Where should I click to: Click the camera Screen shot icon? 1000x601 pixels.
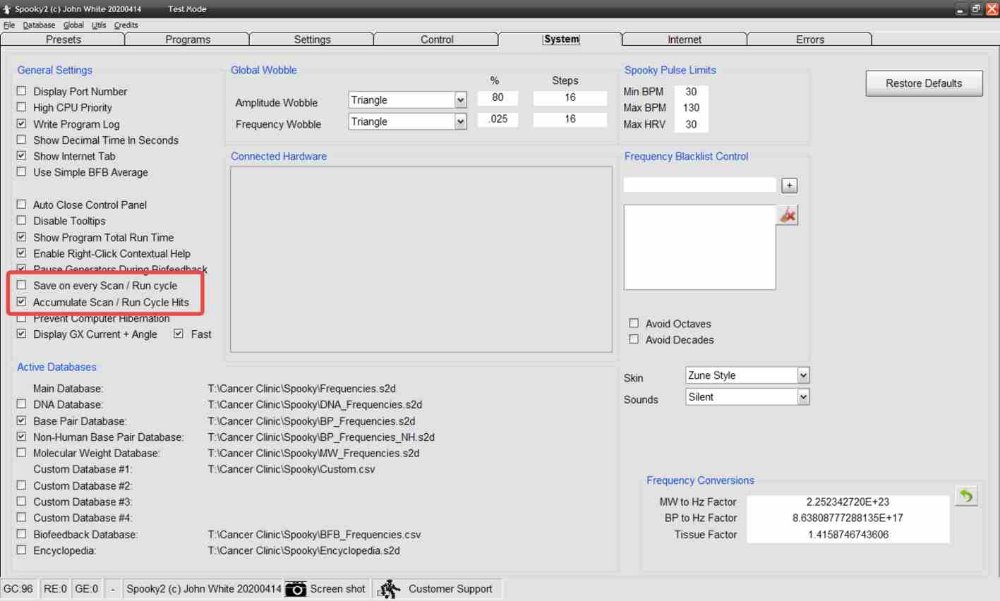click(296, 589)
